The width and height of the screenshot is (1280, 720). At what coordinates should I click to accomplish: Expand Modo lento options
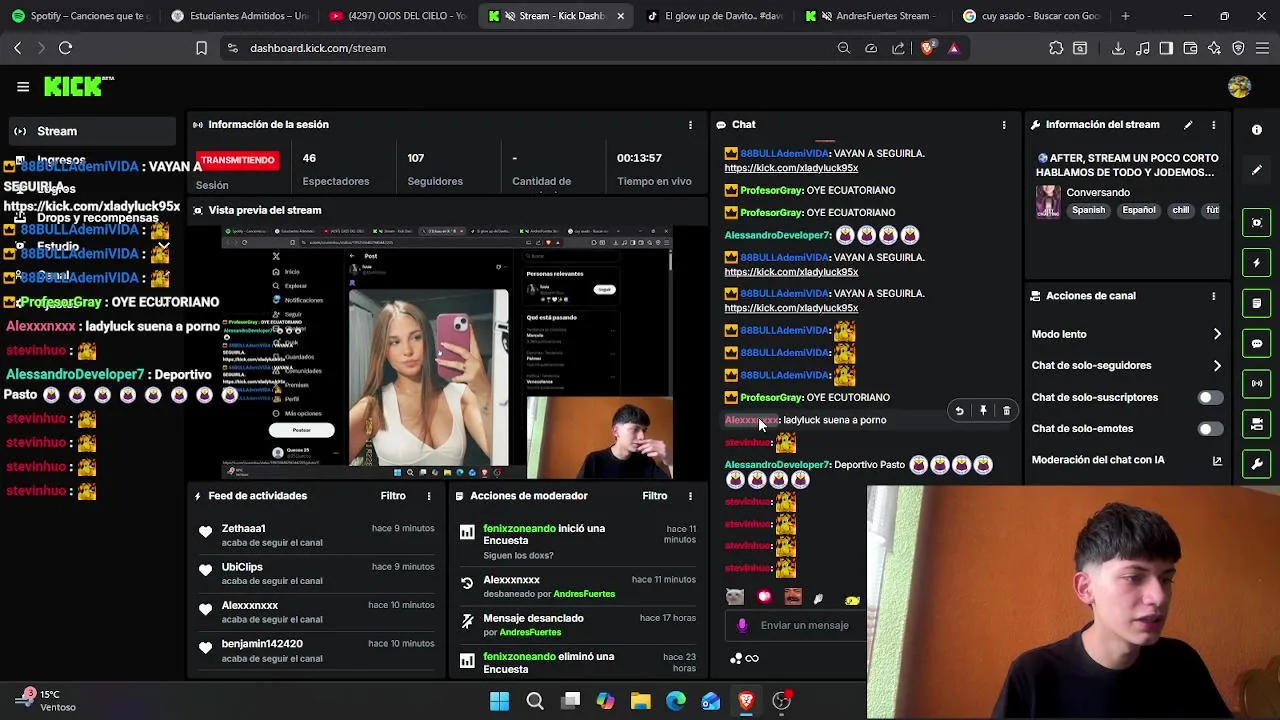coord(1217,334)
